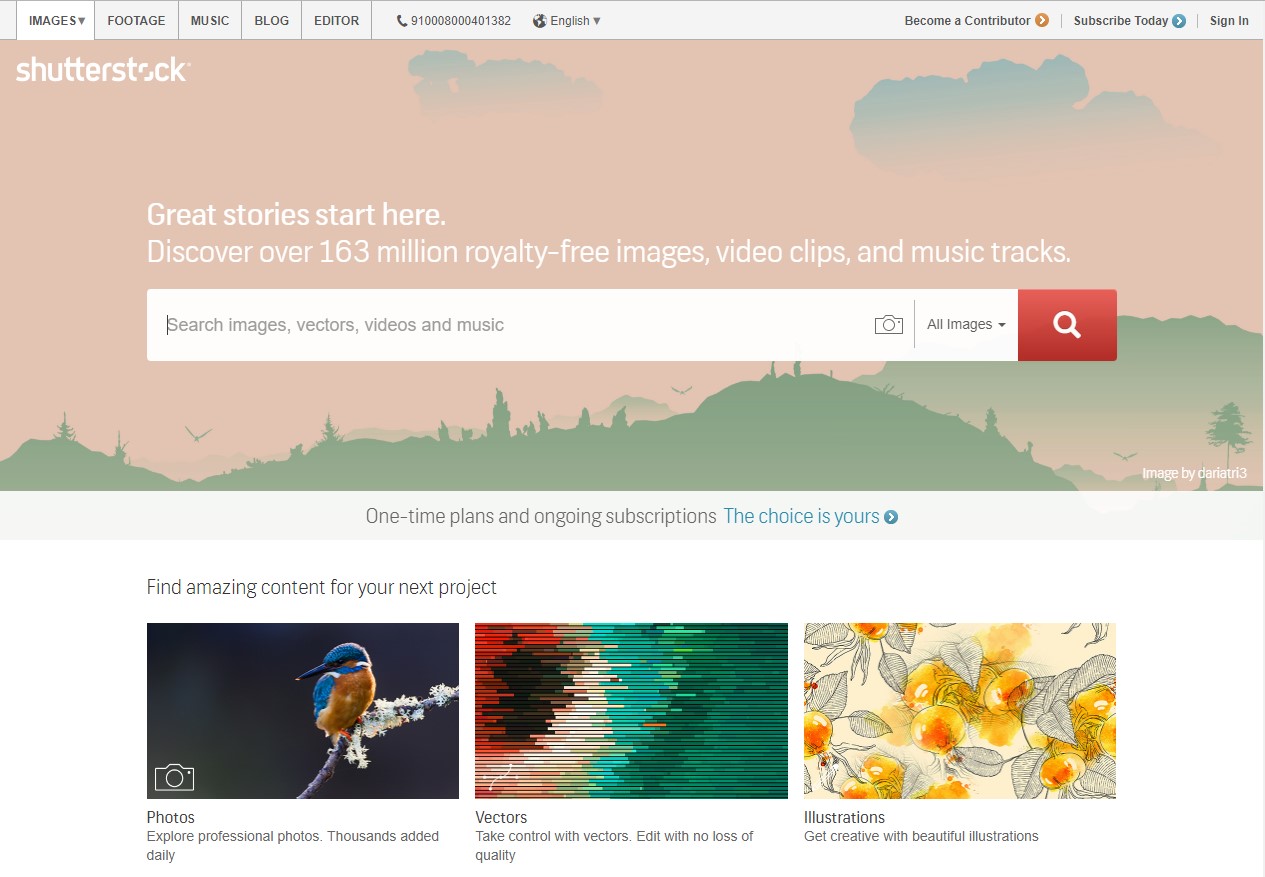Expand the IMAGES dropdown menu
Viewport: 1265px width, 877px height.
click(55, 20)
